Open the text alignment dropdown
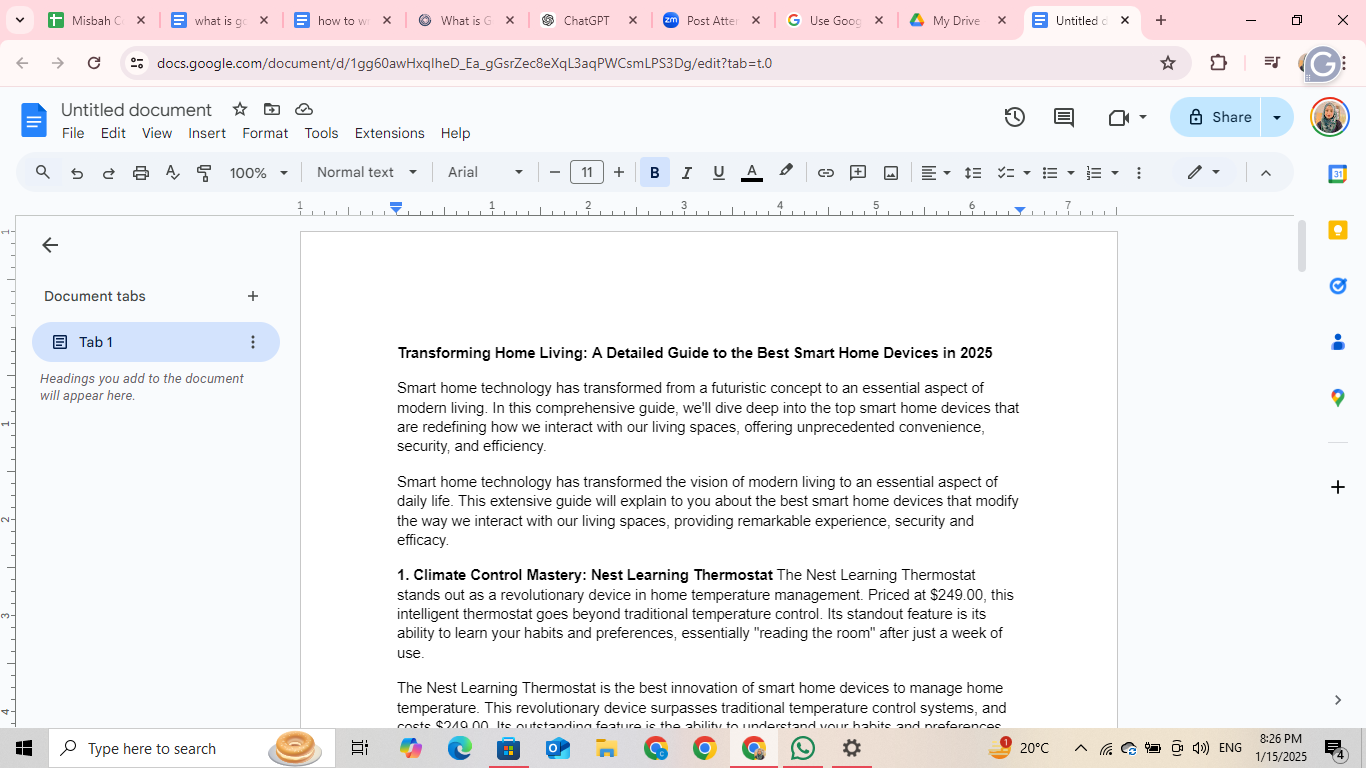1366x768 pixels. click(x=935, y=173)
